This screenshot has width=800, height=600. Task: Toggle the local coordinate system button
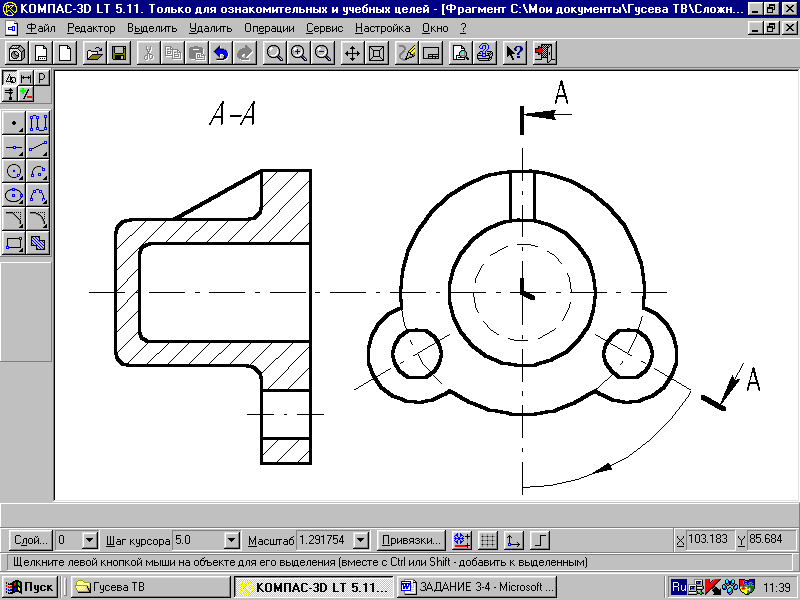tap(514, 540)
